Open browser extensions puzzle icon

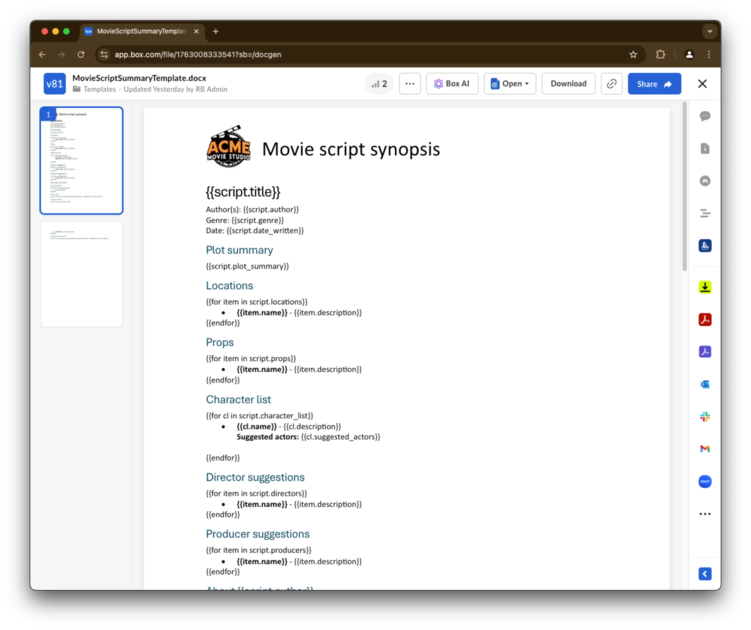[x=660, y=55]
